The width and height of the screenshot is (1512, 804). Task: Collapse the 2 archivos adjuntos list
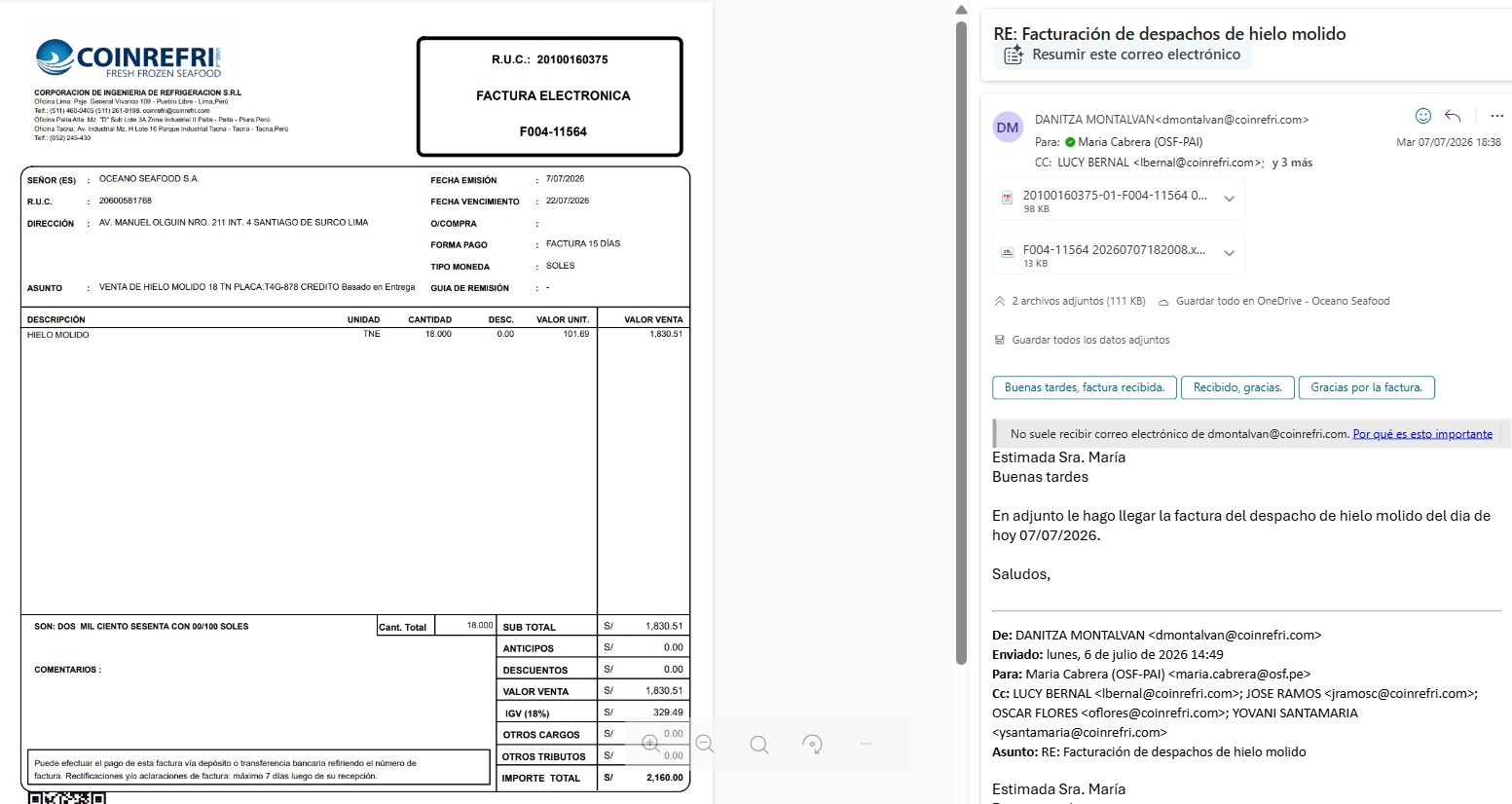tap(999, 302)
